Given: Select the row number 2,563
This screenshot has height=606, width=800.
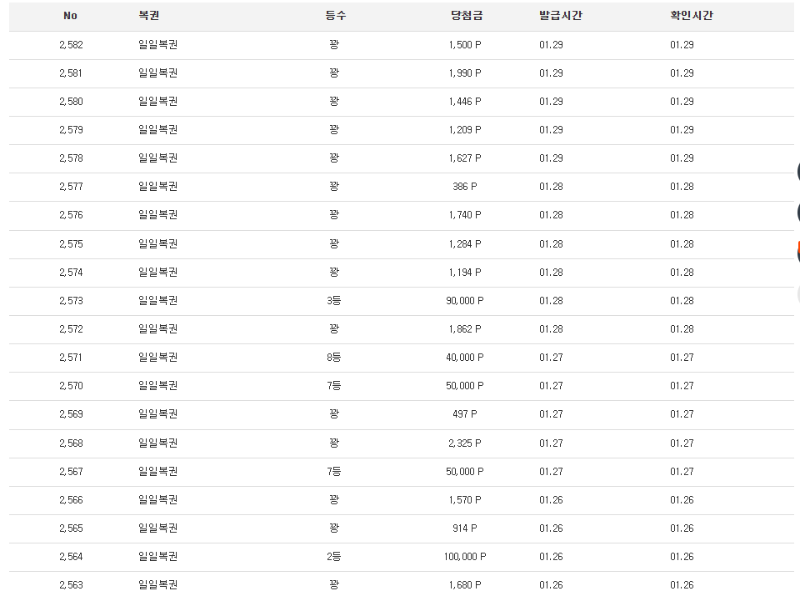Looking at the screenshot, I should (71, 585).
